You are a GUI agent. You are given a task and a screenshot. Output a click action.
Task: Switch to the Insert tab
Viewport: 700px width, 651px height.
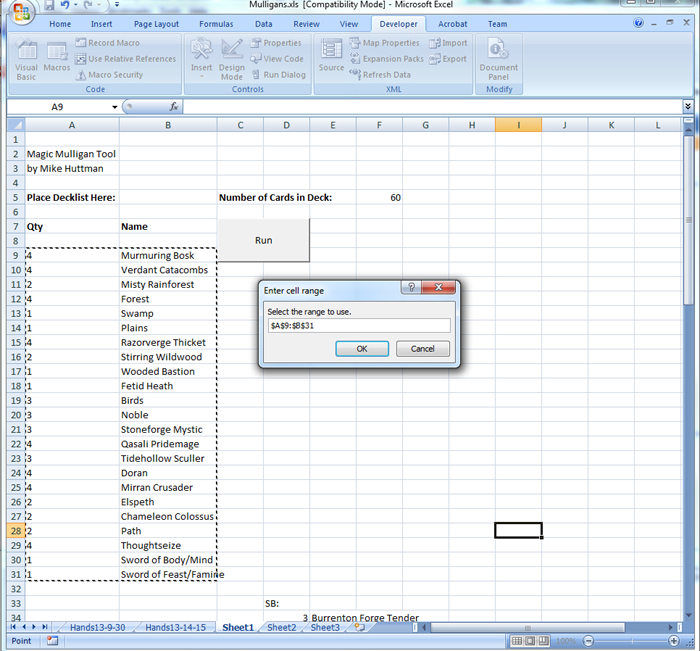pyautogui.click(x=101, y=24)
